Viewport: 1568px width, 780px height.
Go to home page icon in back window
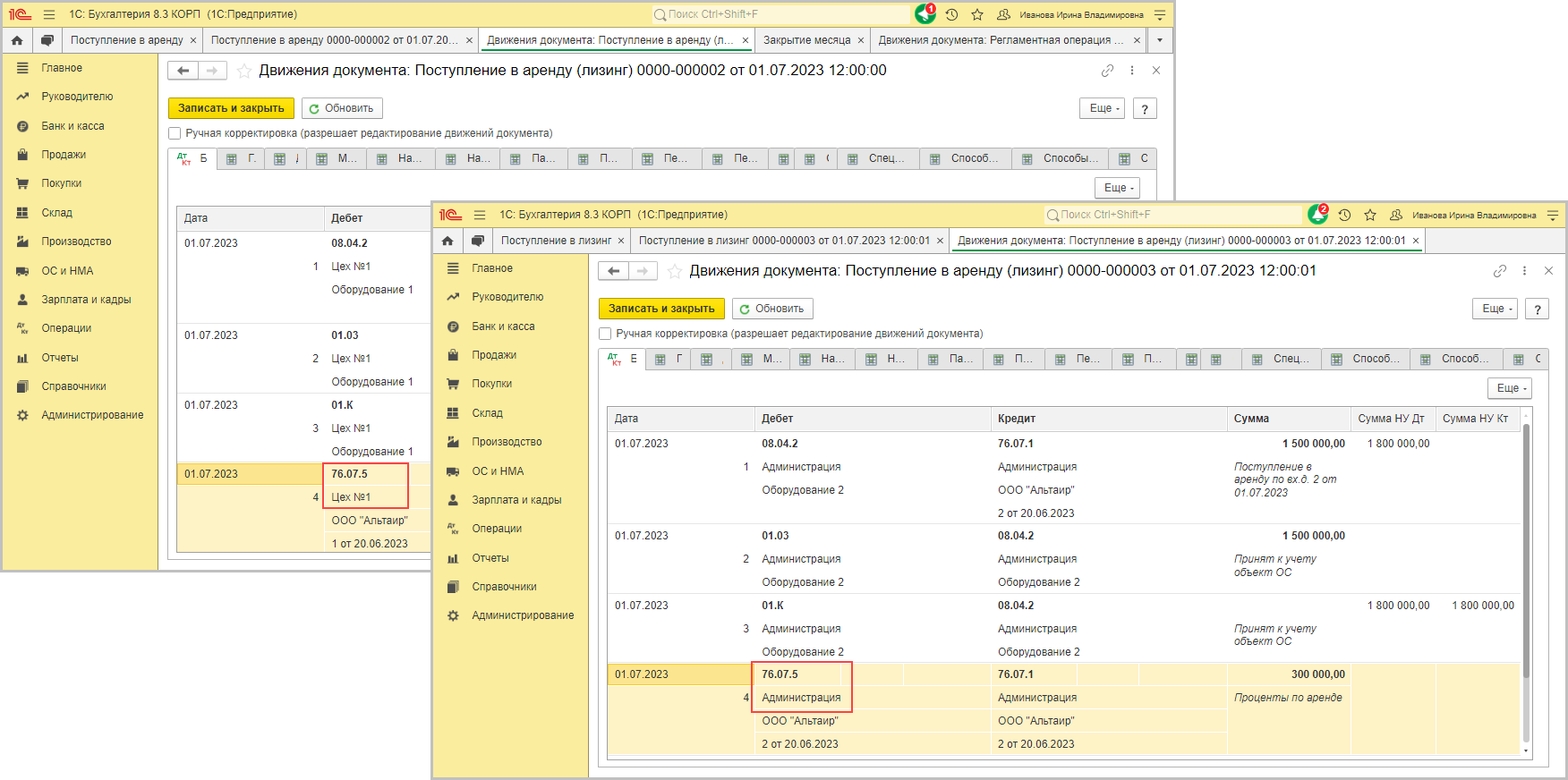(x=17, y=40)
